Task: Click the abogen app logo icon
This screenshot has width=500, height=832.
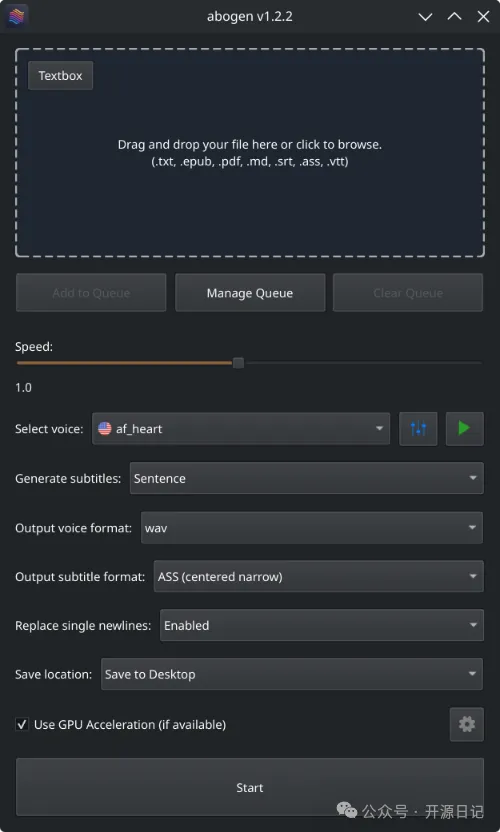Action: tap(16, 16)
